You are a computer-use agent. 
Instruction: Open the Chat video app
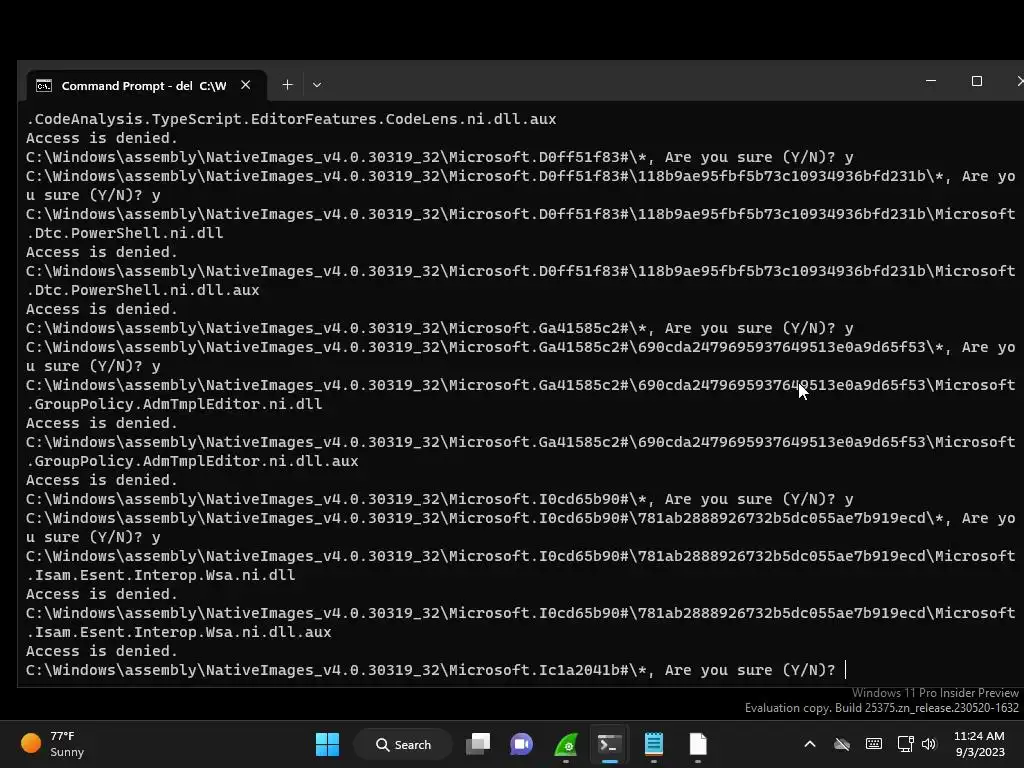[521, 744]
